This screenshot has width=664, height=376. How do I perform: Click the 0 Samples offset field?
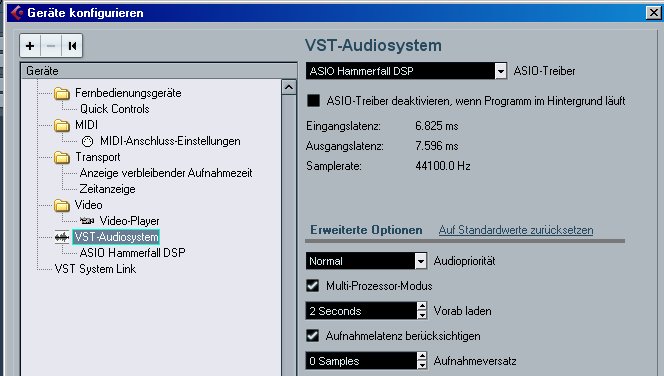361,361
